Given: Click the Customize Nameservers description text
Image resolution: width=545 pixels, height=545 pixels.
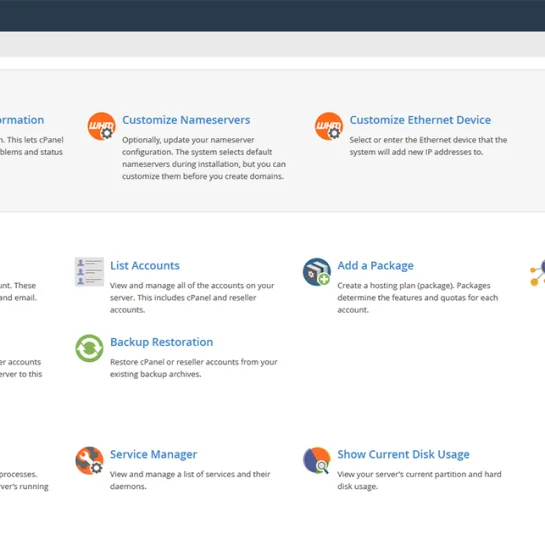Looking at the screenshot, I should click(204, 158).
